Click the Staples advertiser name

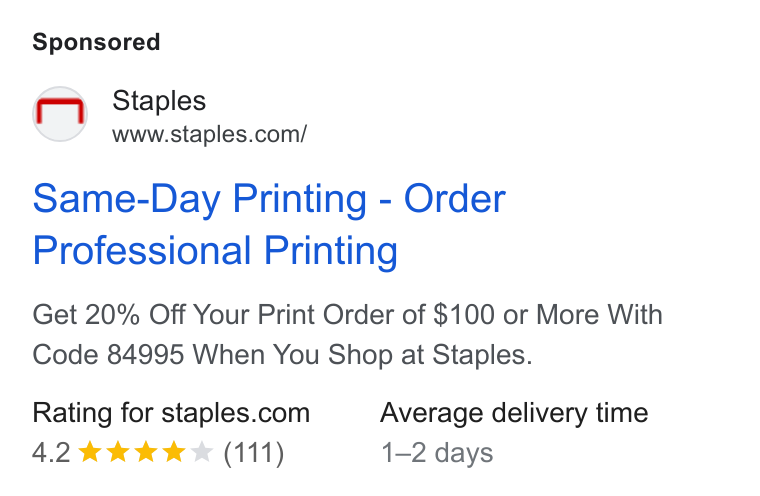(x=159, y=101)
